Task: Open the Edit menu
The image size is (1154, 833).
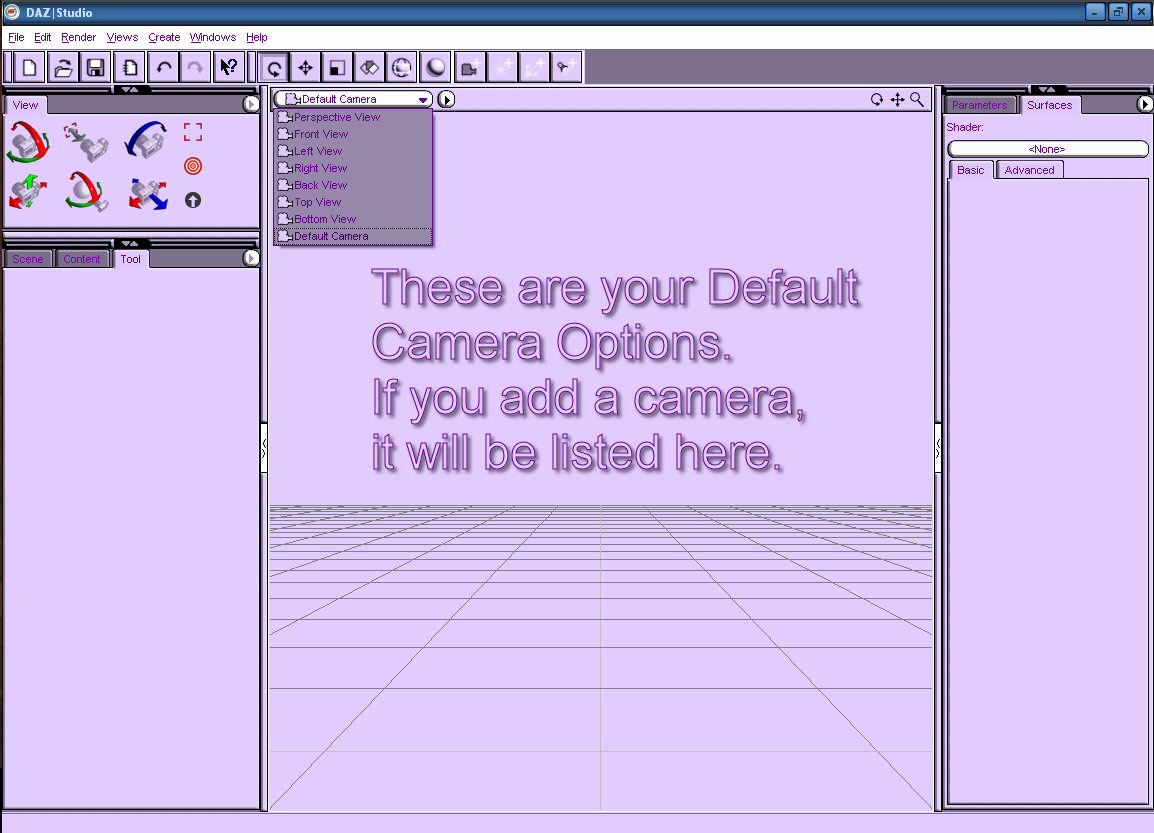Action: (x=43, y=38)
